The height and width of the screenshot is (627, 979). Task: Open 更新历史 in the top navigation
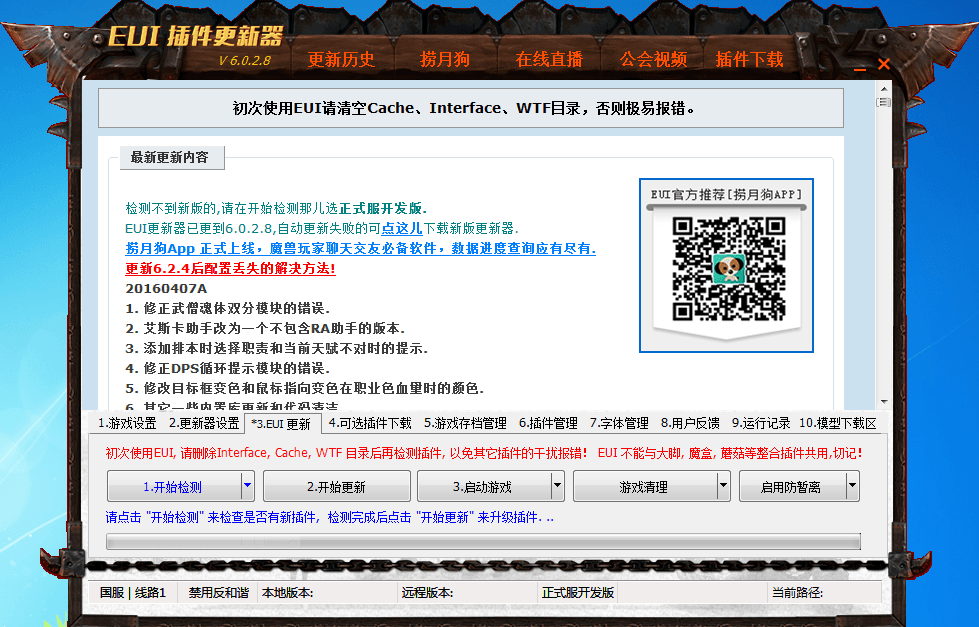click(x=341, y=59)
